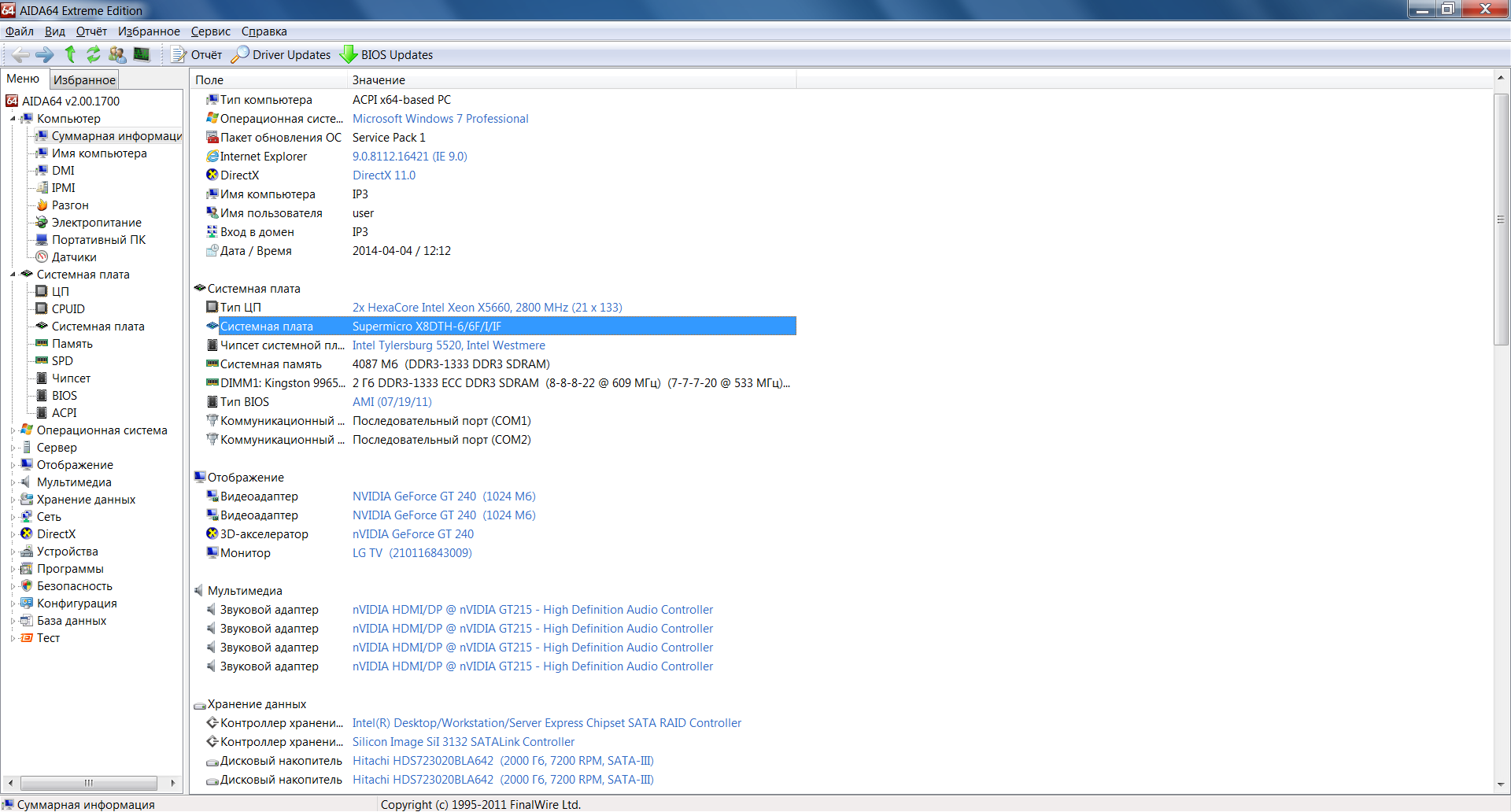Expand the Операционная система tree node
This screenshot has width=1511, height=812.
pyautogui.click(x=13, y=430)
